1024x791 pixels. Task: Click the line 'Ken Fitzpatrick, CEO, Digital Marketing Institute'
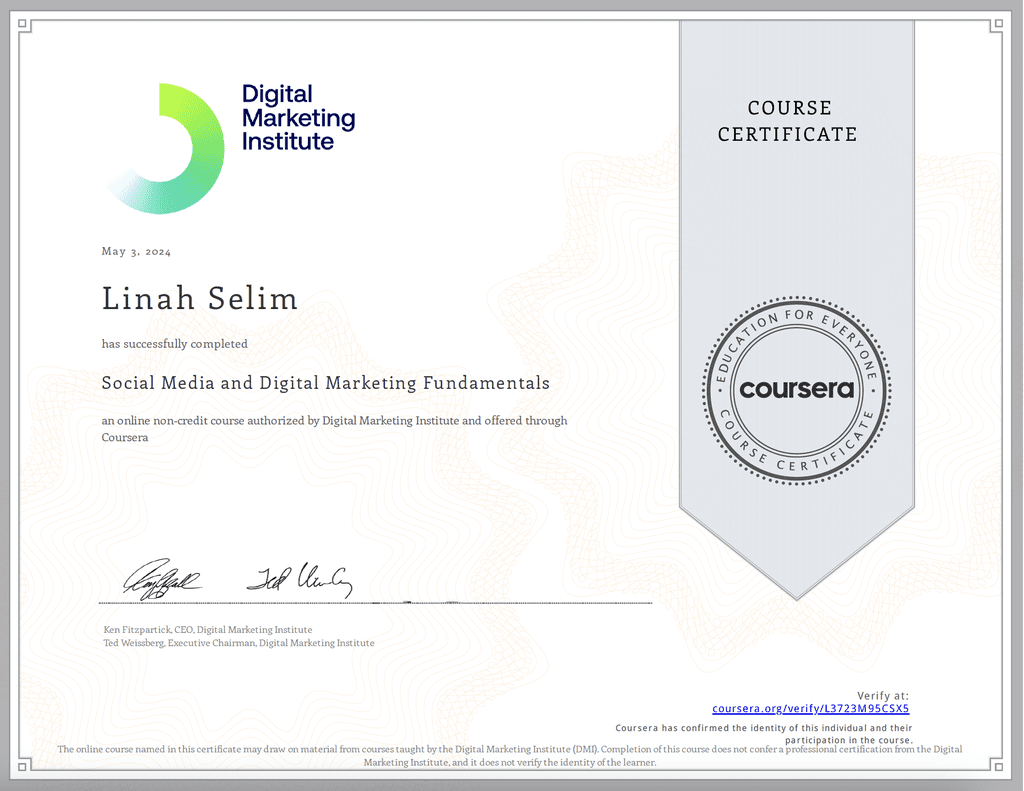(208, 630)
